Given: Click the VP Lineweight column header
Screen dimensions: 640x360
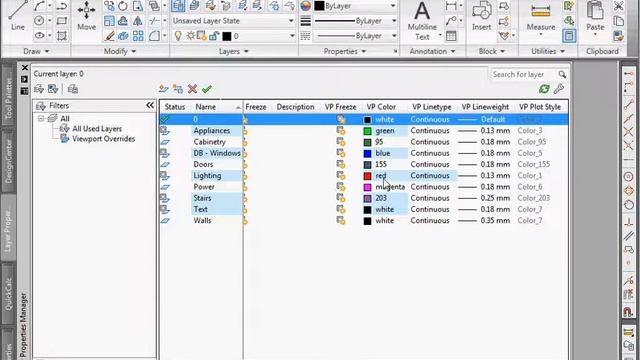Looking at the screenshot, I should point(485,107).
